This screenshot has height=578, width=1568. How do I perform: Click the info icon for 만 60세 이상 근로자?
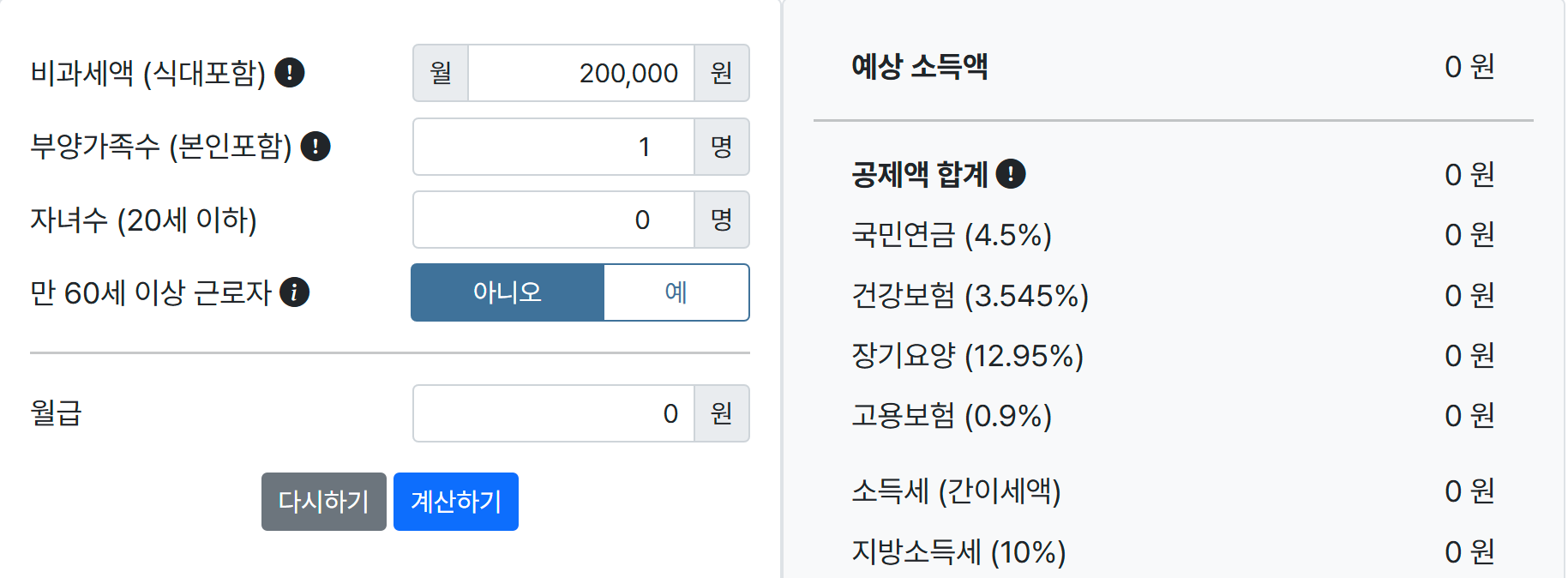[x=294, y=292]
